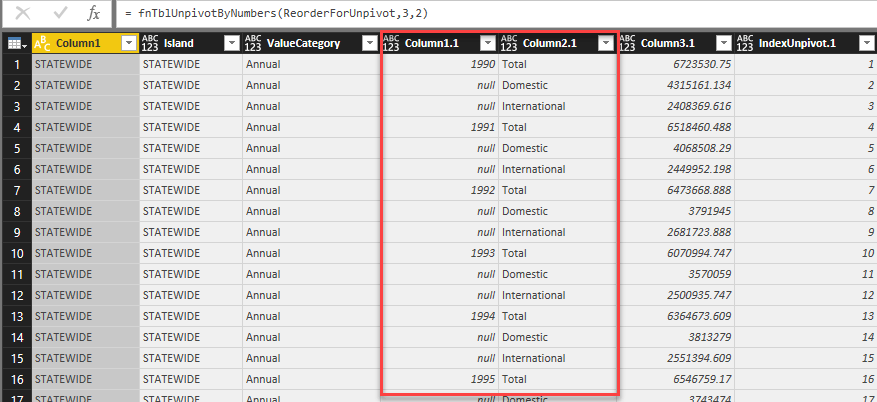Click the type icon of Column2.1

[510, 43]
